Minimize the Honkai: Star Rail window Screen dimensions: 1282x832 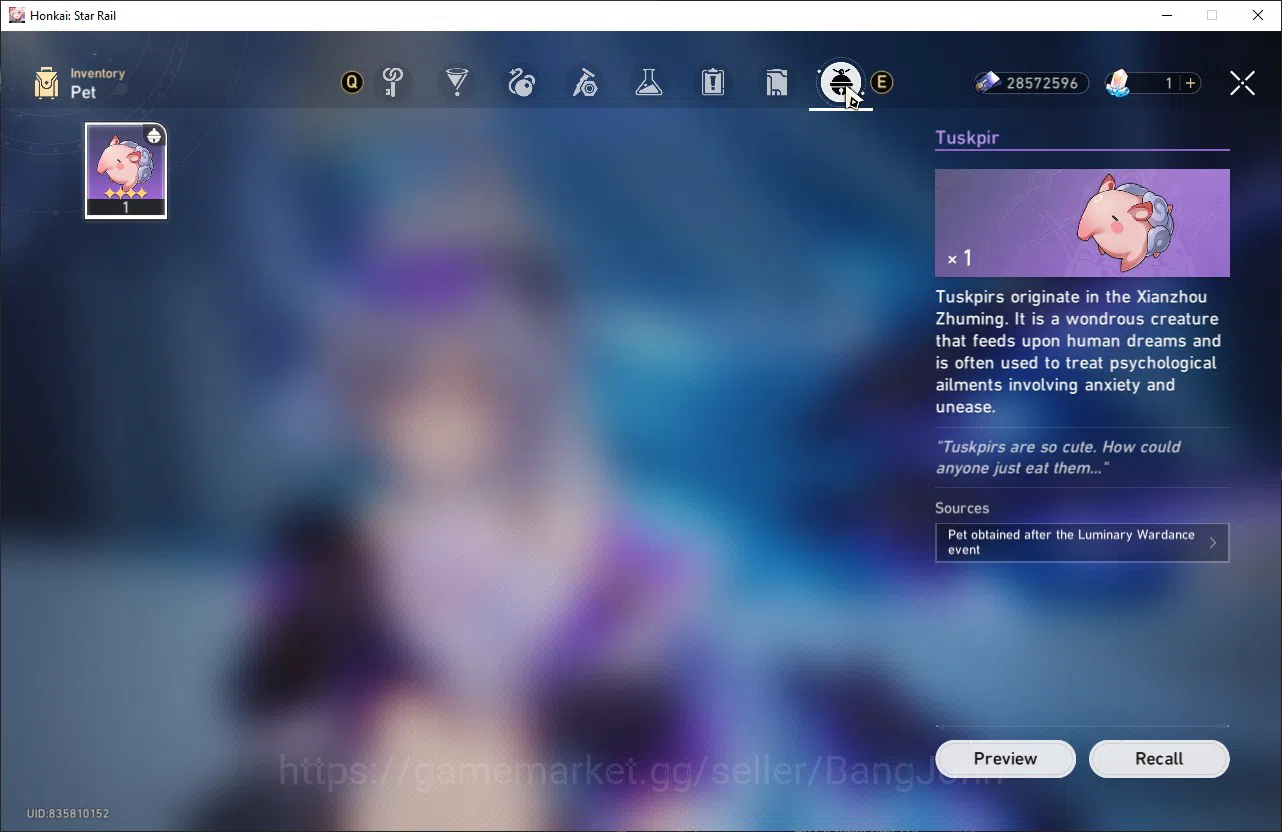click(x=1166, y=15)
